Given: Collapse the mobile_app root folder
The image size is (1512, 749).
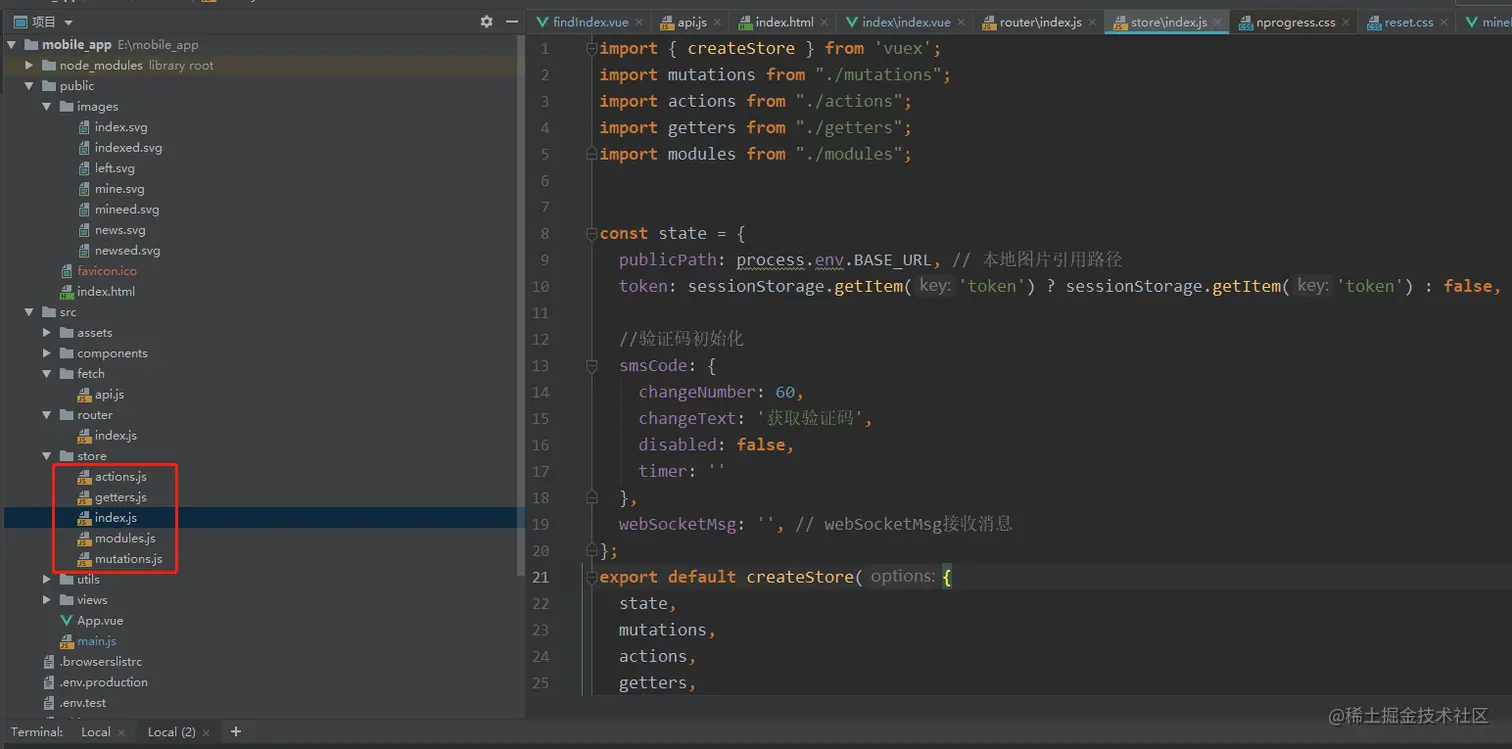Looking at the screenshot, I should (12, 45).
